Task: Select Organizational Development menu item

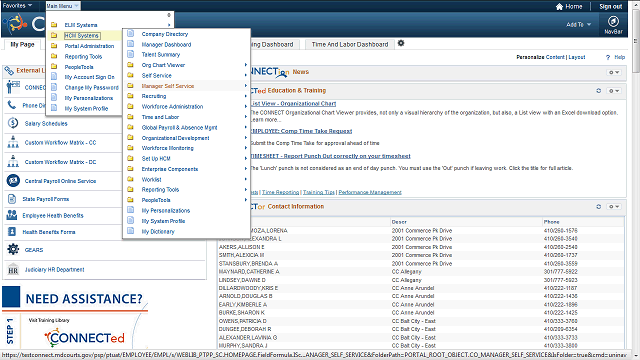Action: (x=175, y=138)
